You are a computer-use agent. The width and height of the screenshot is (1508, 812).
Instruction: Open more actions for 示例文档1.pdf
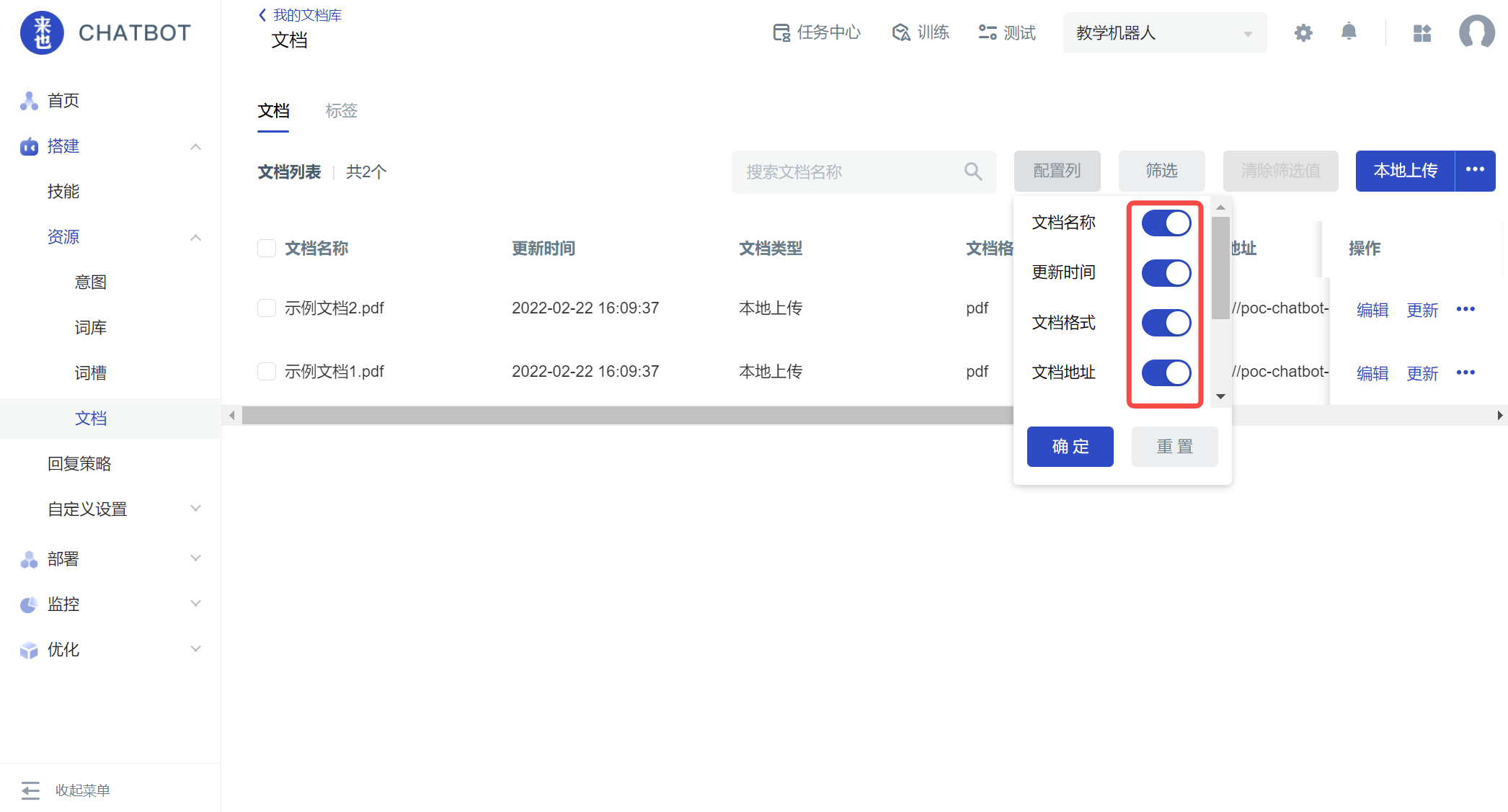coord(1465,372)
